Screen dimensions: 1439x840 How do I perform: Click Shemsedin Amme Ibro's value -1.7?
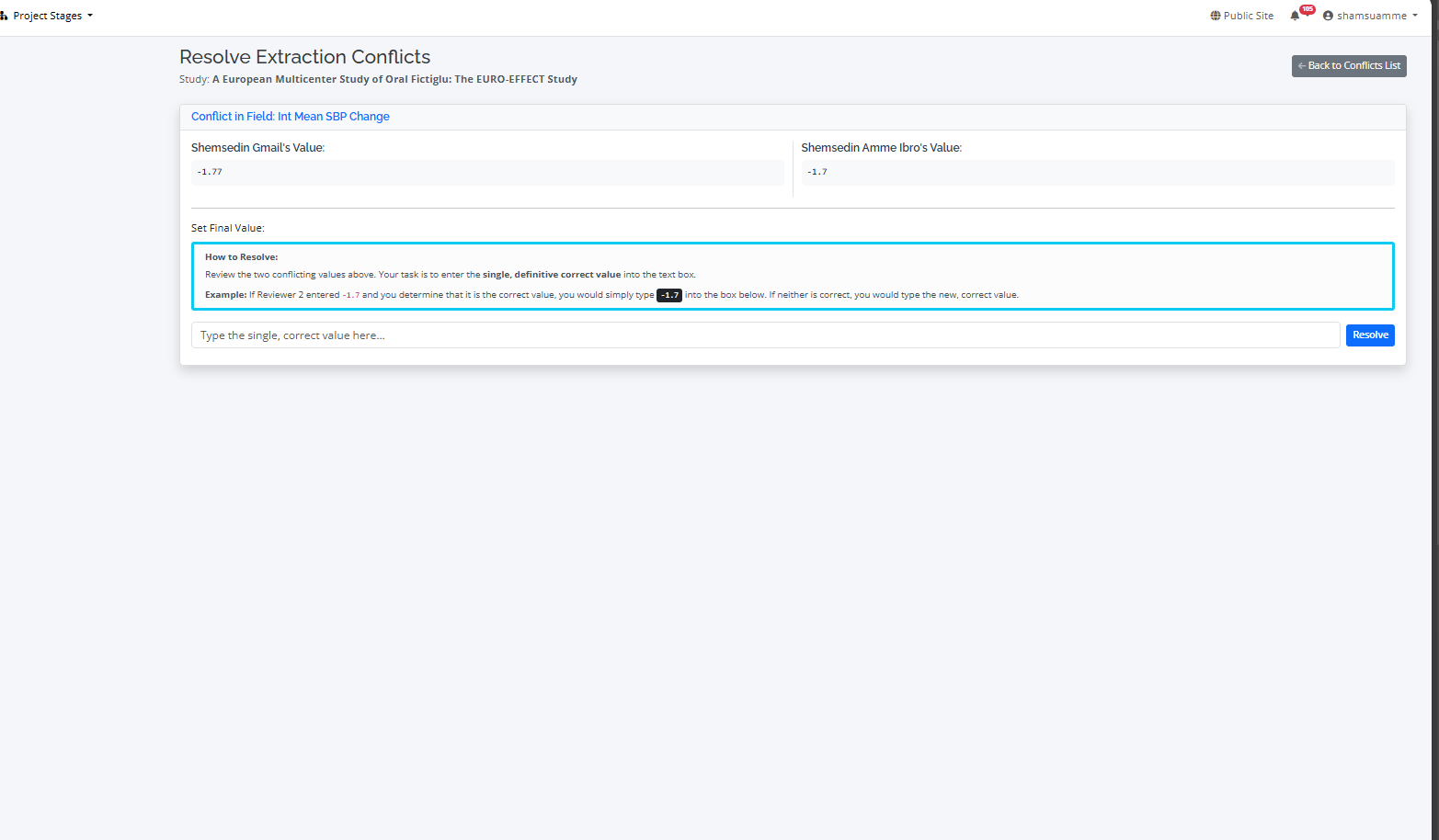tap(817, 172)
